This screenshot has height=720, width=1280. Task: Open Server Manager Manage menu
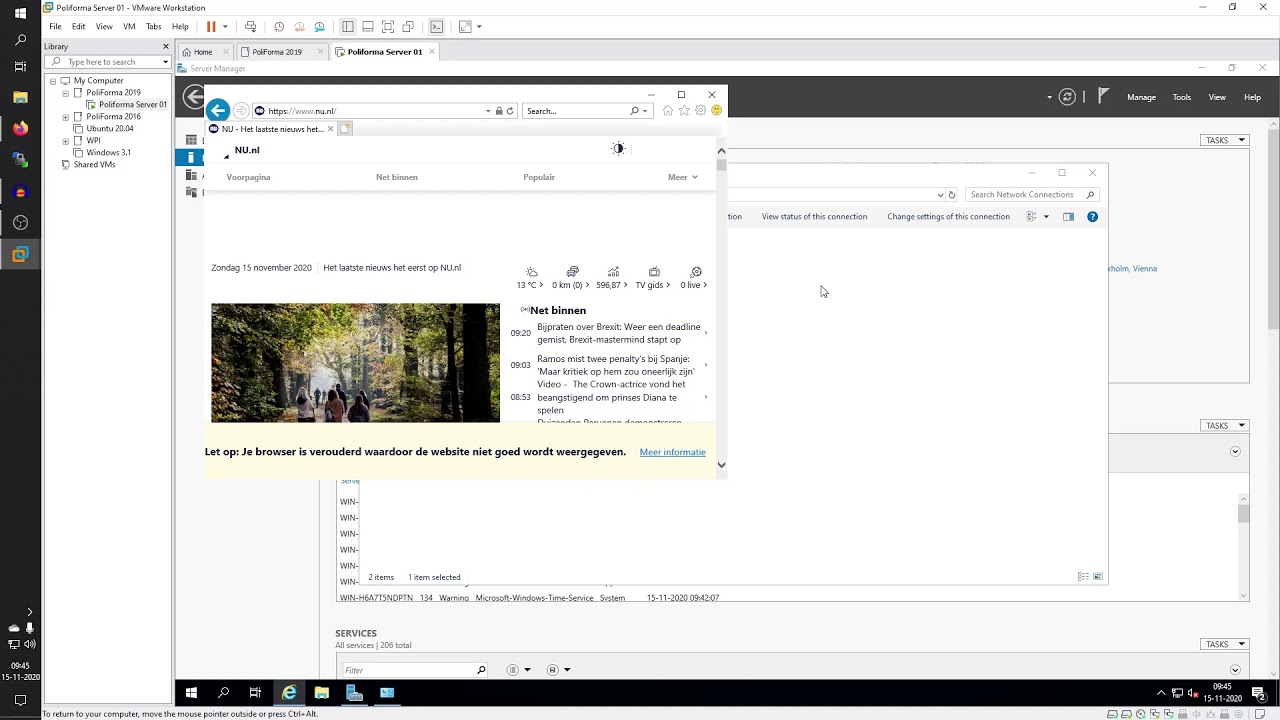tap(1141, 97)
